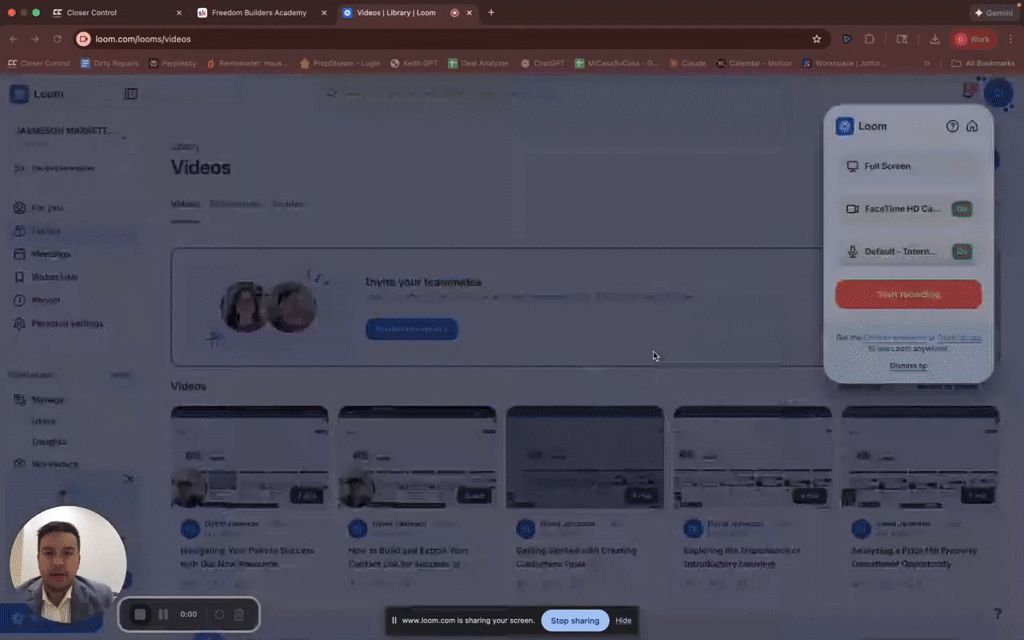The height and width of the screenshot is (640, 1024).
Task: Open All Bookmarks folder
Action: 983,63
